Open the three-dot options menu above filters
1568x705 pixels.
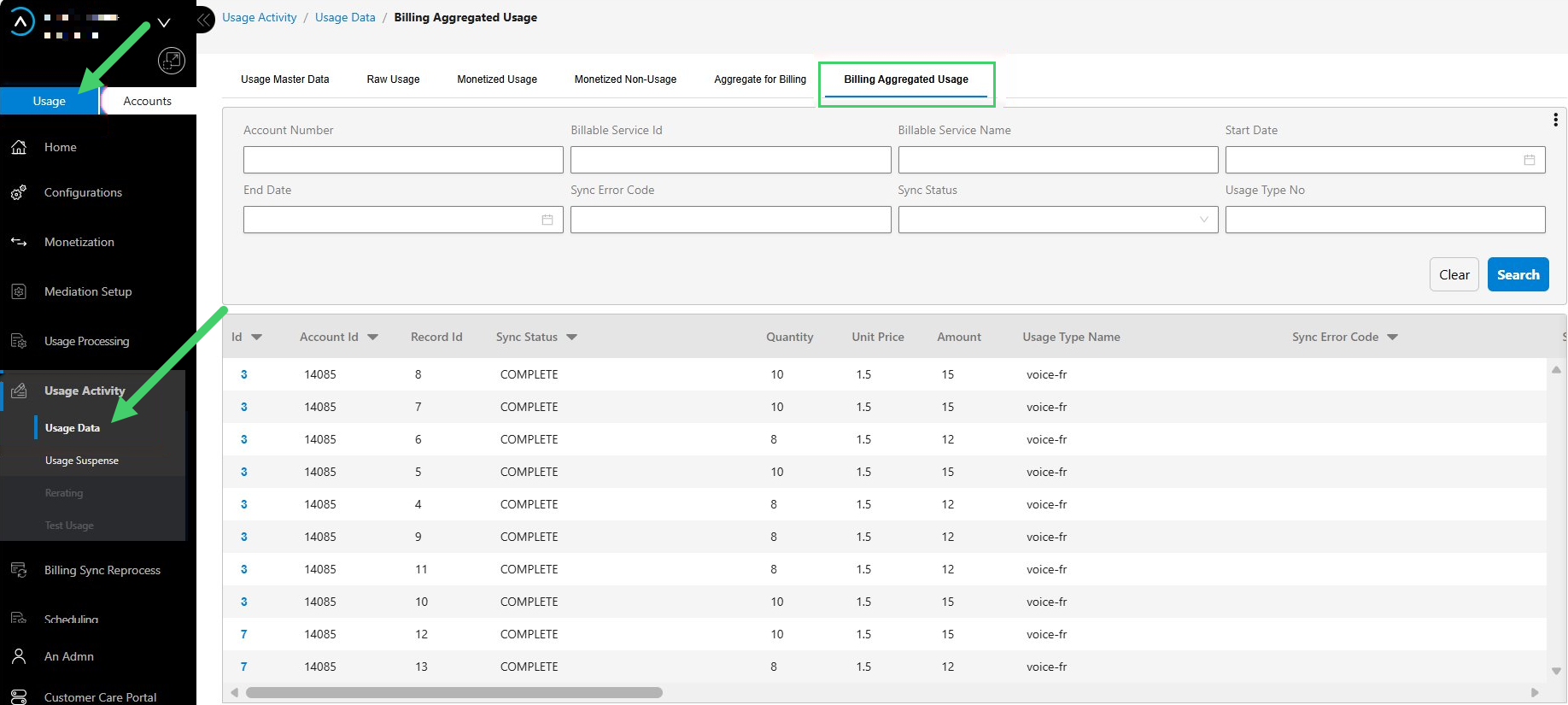point(1555,120)
